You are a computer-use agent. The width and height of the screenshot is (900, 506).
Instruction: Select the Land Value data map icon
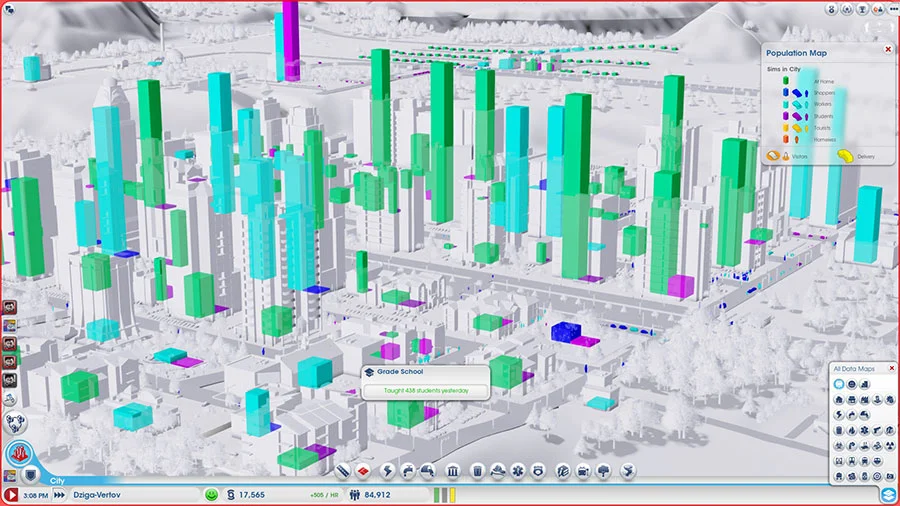(x=864, y=384)
